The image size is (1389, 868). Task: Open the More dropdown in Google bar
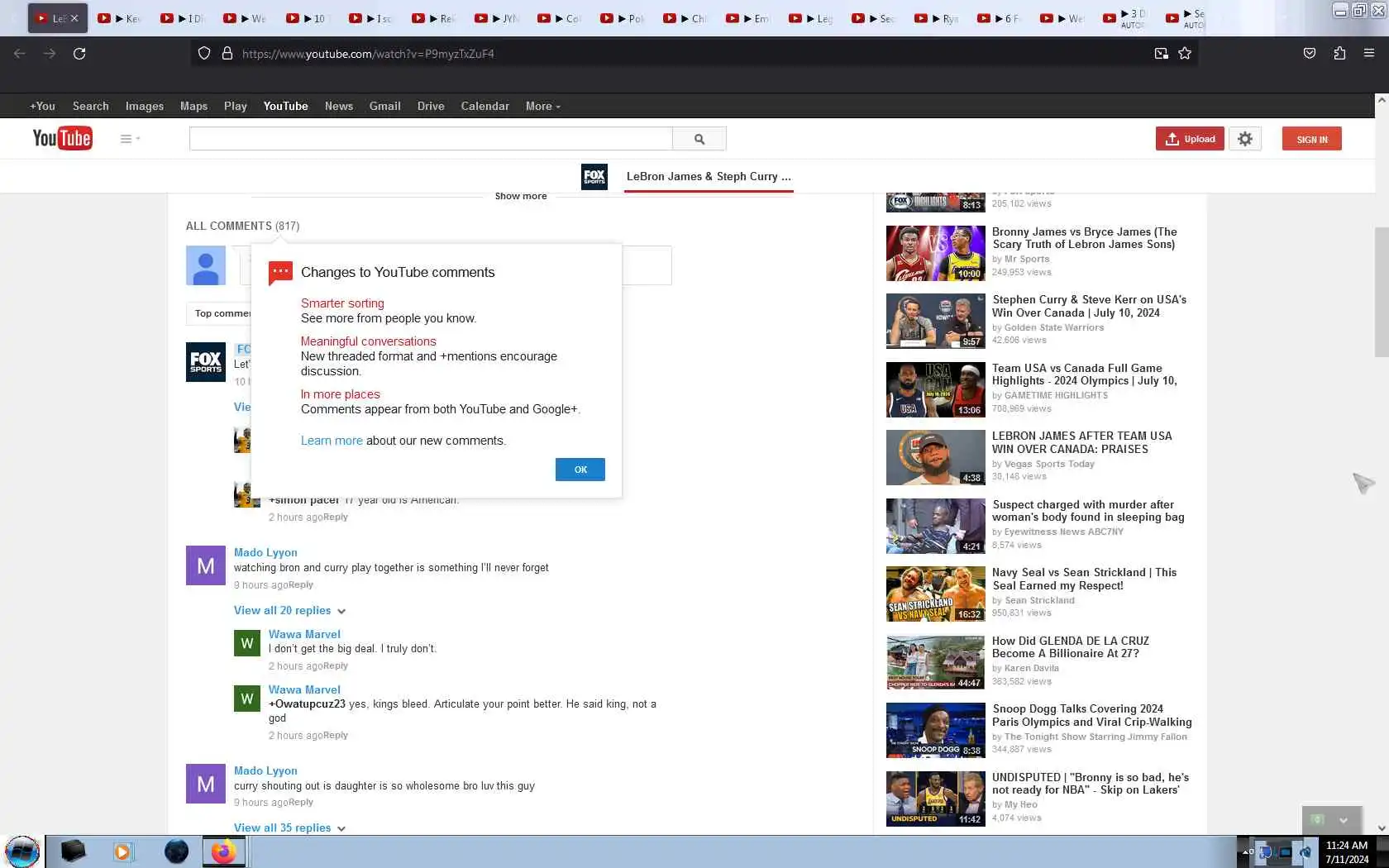point(542,106)
